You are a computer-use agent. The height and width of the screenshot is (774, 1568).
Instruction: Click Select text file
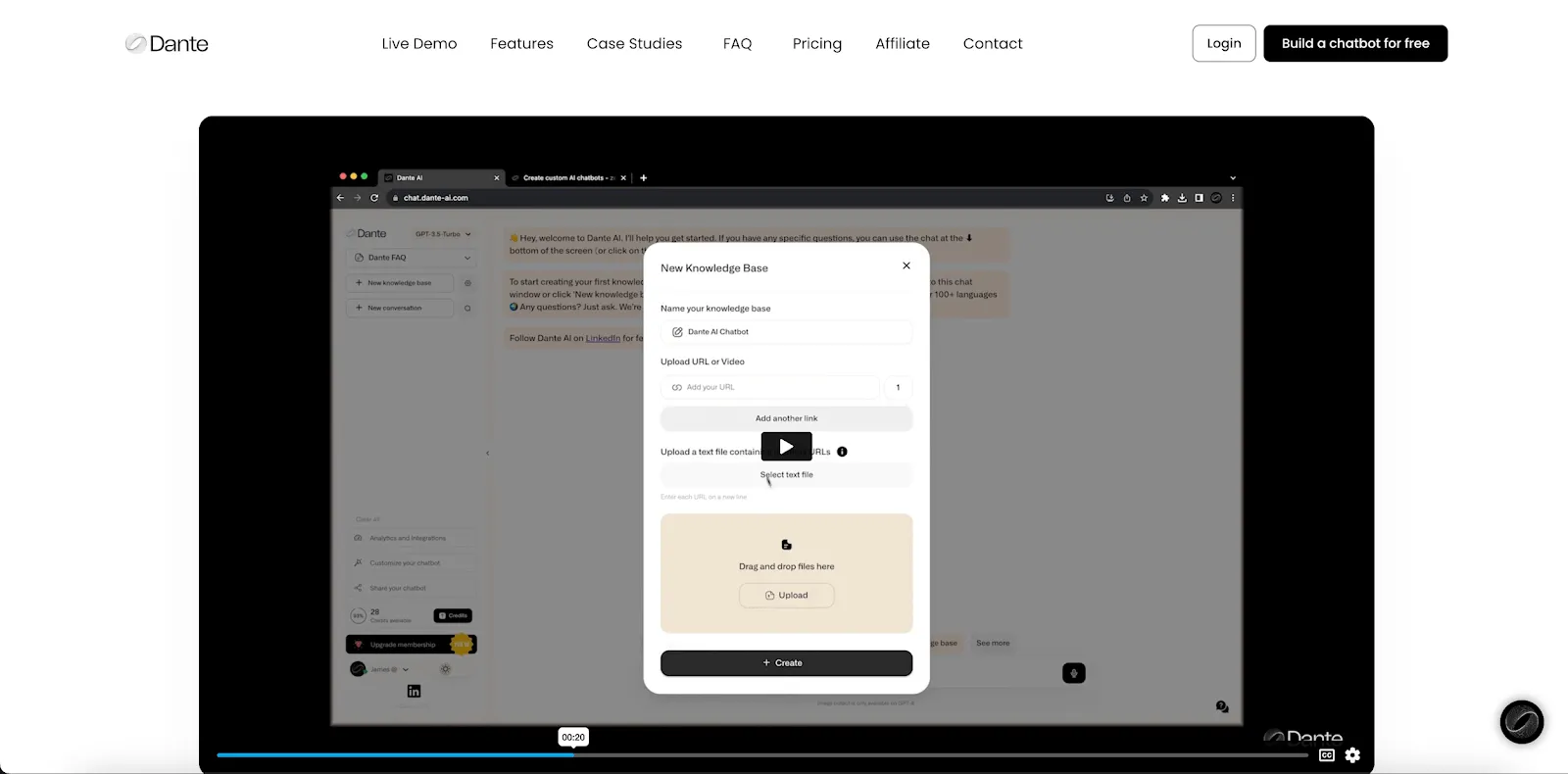787,475
